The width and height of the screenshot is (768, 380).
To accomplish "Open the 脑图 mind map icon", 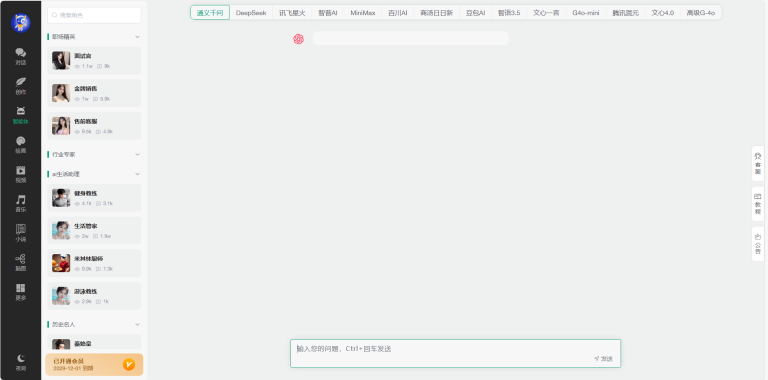I will [21, 262].
